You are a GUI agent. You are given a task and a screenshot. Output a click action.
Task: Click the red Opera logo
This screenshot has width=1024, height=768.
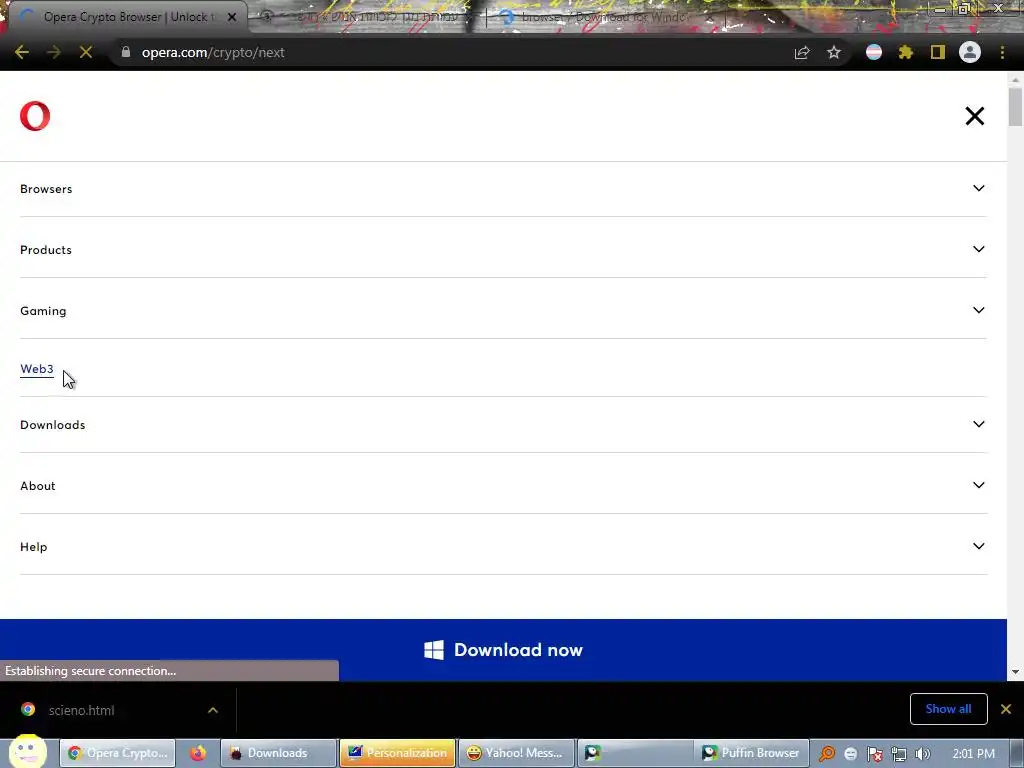click(x=35, y=116)
